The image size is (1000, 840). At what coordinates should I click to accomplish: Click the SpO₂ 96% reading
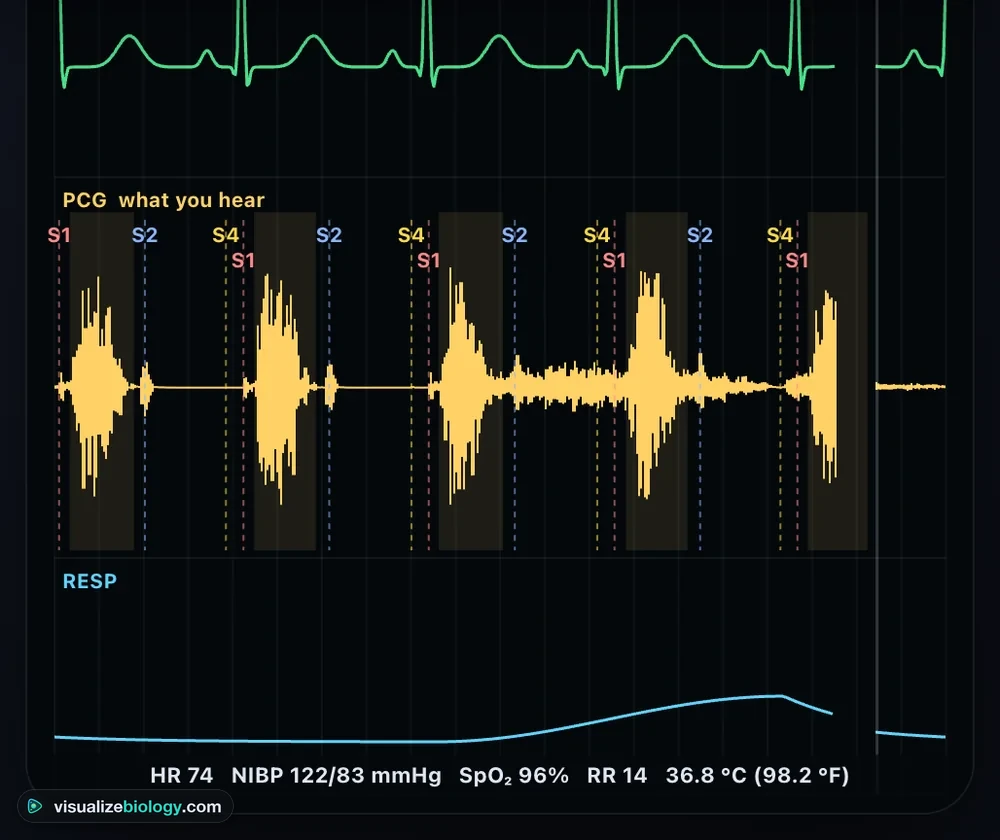click(x=513, y=776)
